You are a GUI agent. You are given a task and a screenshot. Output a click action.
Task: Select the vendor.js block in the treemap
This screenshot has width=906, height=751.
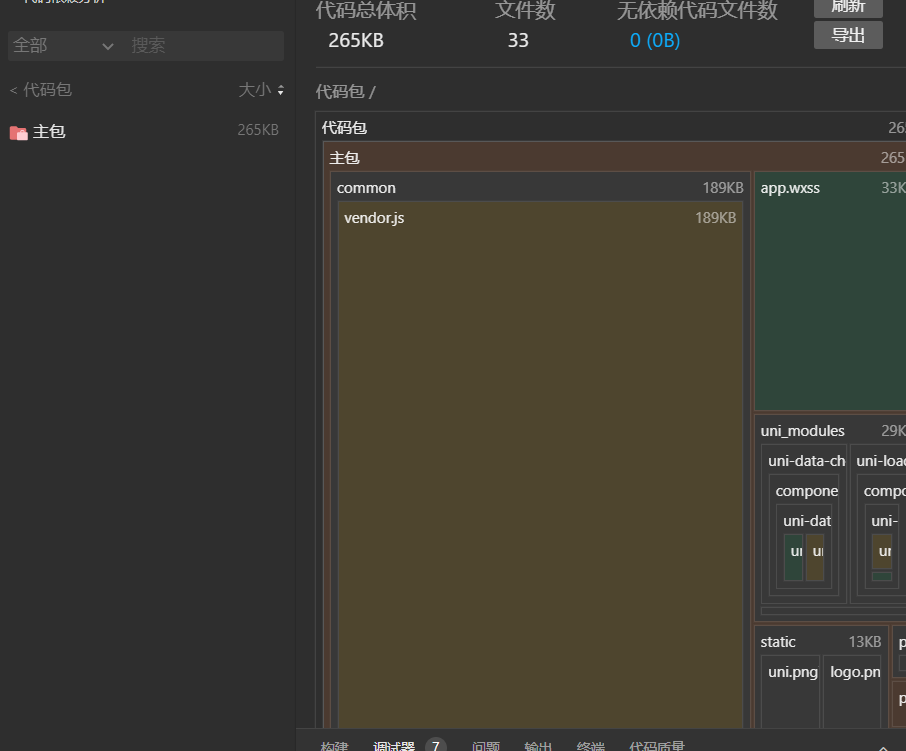(540, 465)
